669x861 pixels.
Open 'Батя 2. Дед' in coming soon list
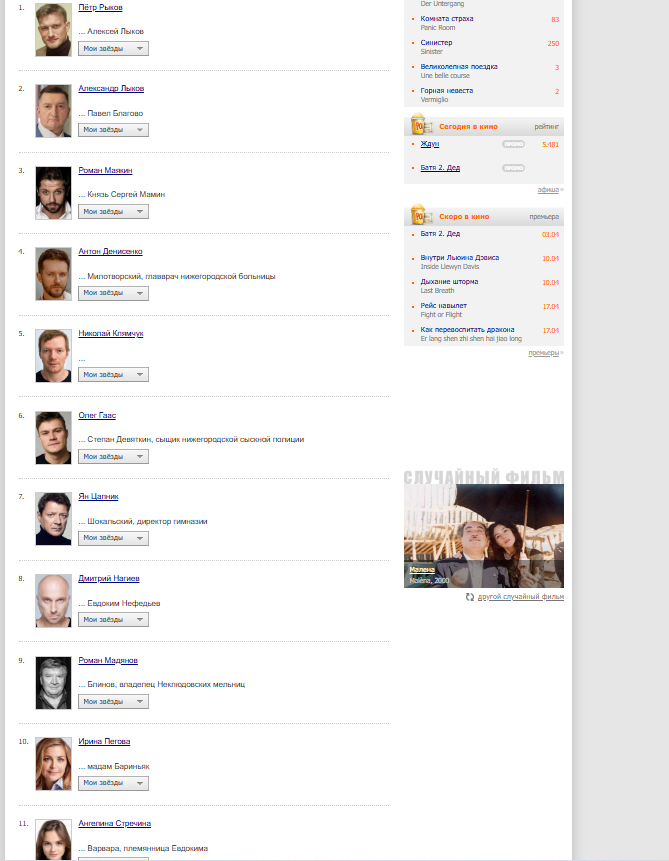440,234
